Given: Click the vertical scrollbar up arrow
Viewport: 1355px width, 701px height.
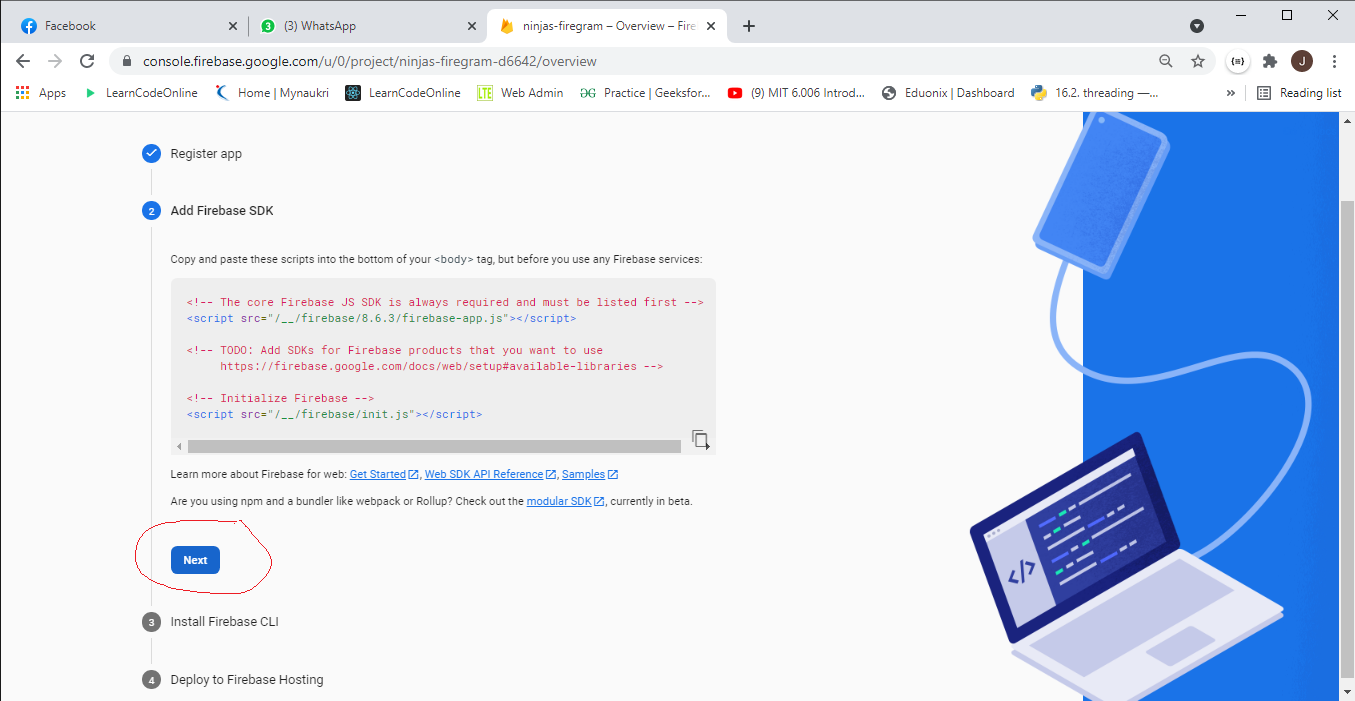Looking at the screenshot, I should point(1346,120).
